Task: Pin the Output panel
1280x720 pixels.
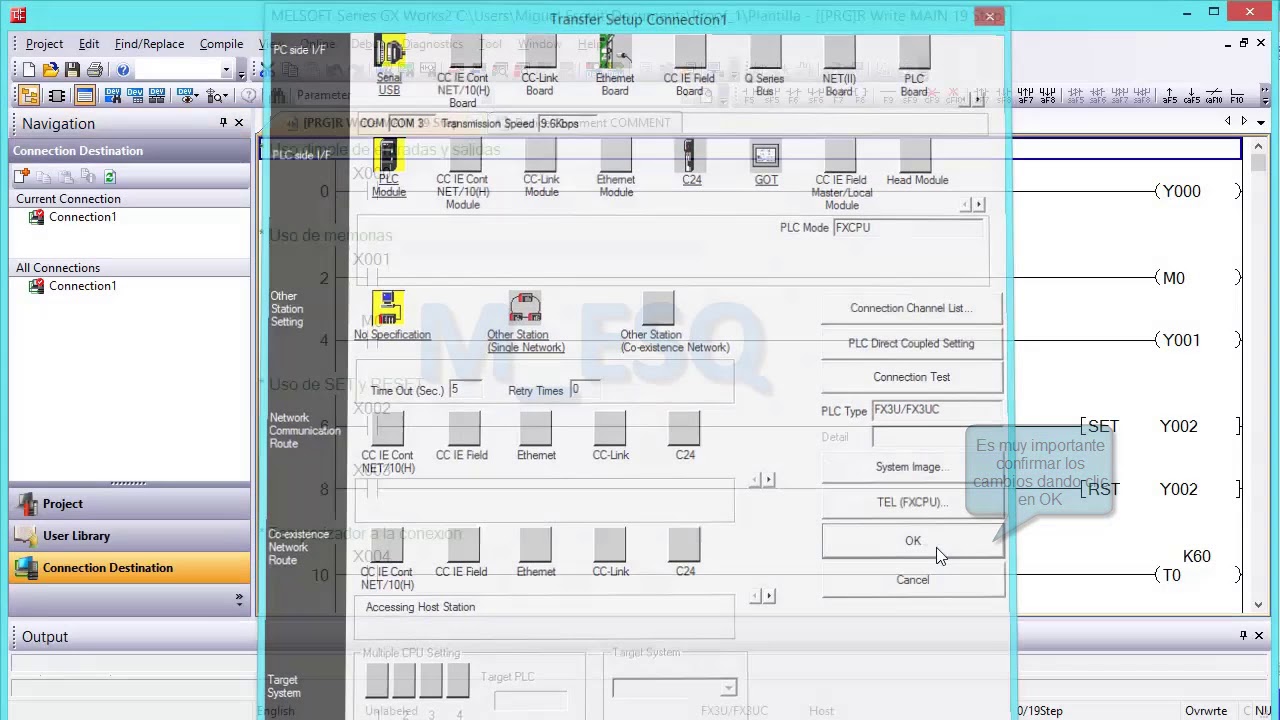Action: [1244, 636]
